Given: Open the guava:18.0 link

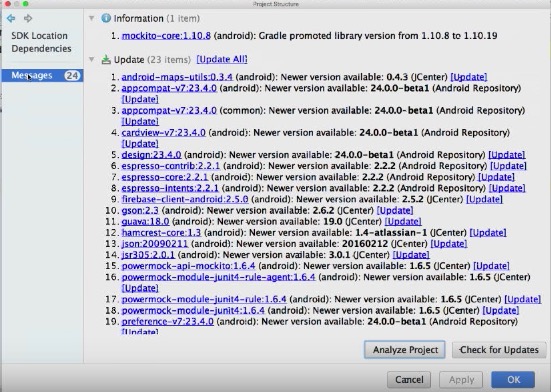Looking at the screenshot, I should [x=145, y=222].
